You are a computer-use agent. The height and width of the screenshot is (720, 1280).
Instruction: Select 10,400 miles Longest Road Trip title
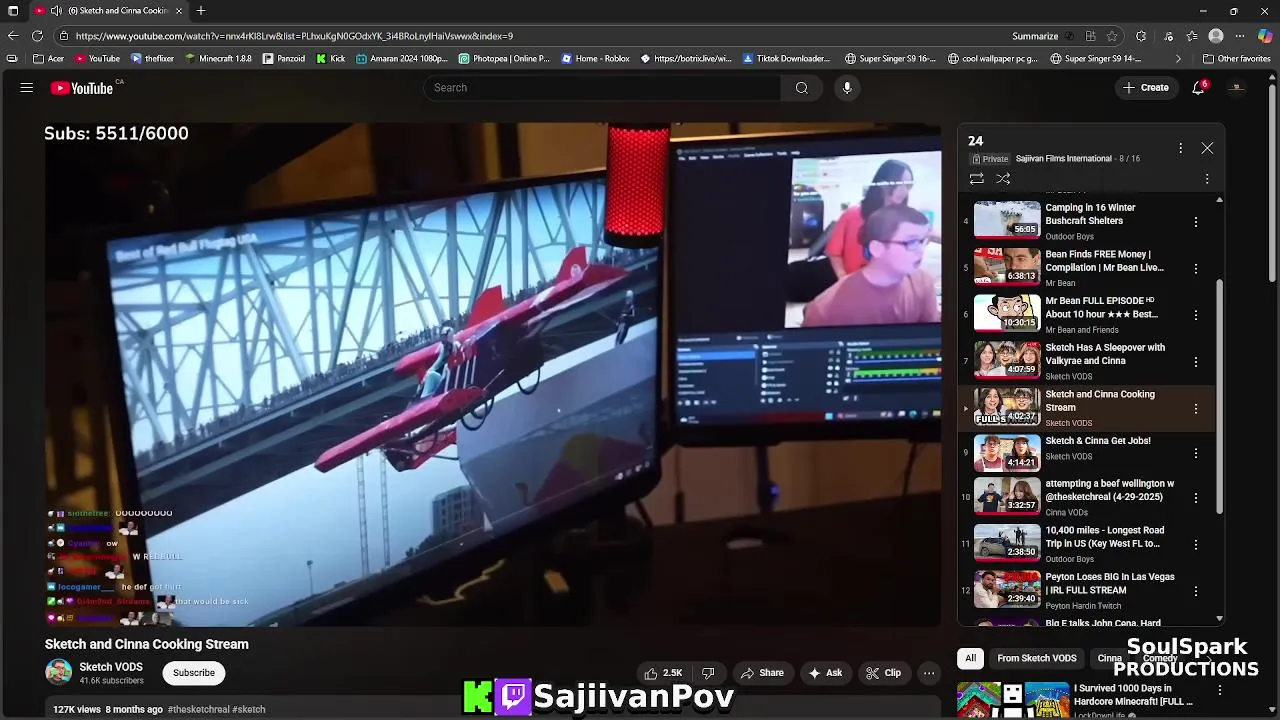coord(1104,537)
